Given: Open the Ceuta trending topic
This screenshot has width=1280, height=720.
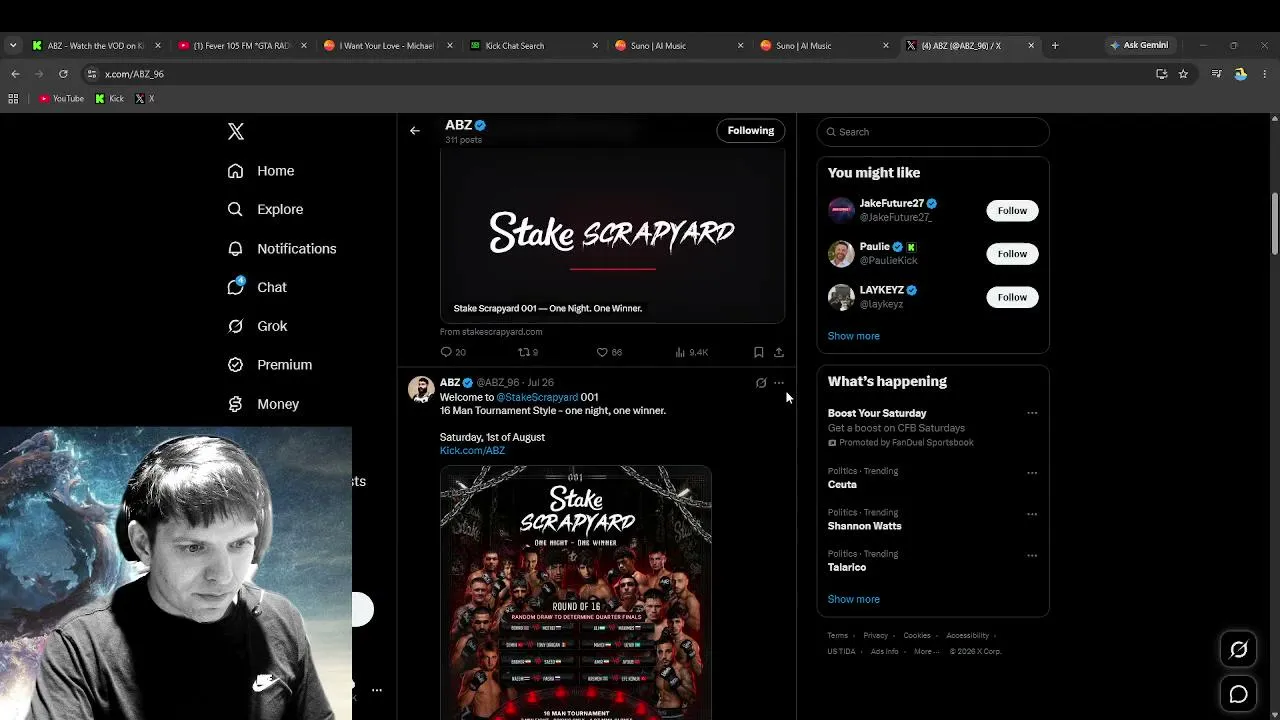Looking at the screenshot, I should 842,484.
